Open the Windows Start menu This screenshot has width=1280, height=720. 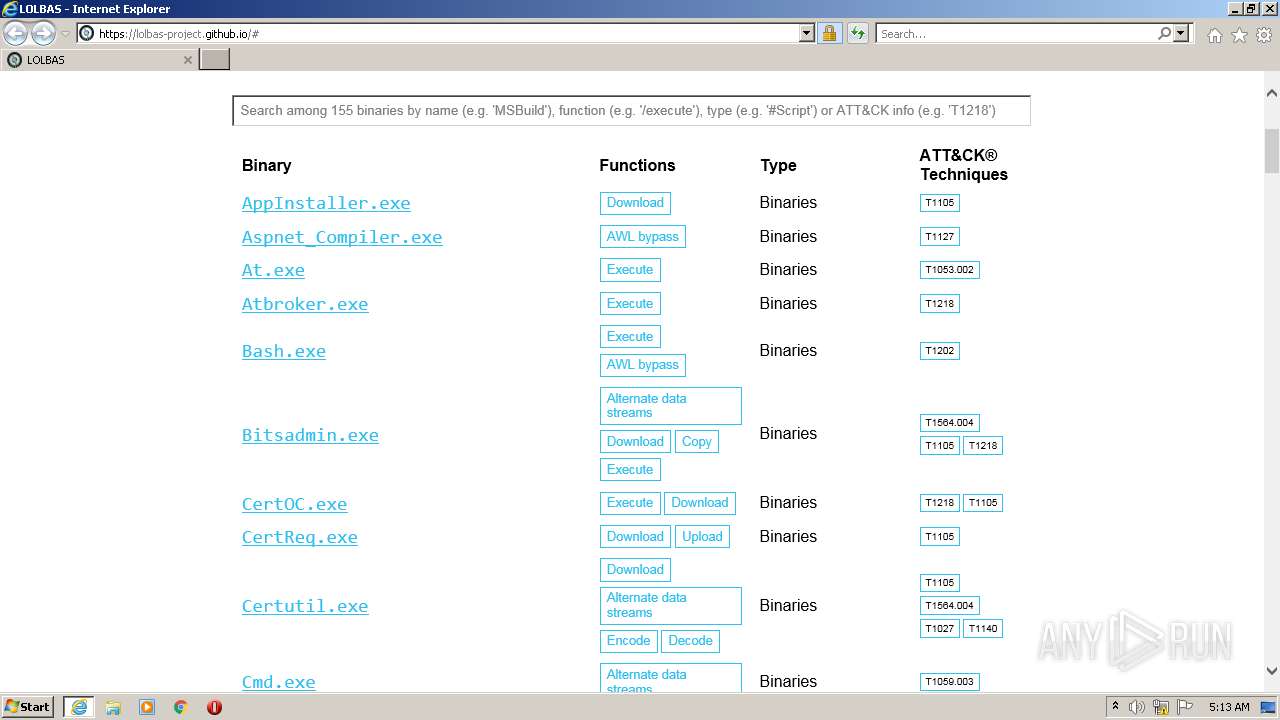(28, 707)
